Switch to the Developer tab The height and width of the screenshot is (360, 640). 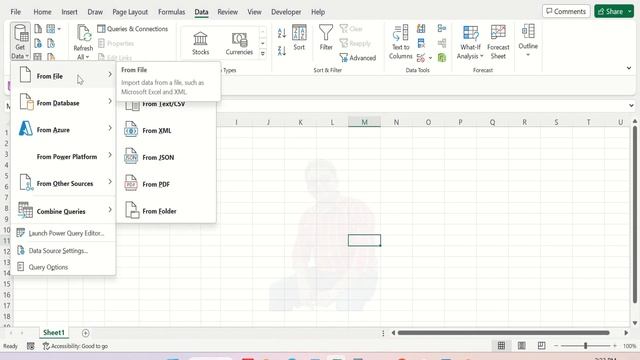coord(286,12)
